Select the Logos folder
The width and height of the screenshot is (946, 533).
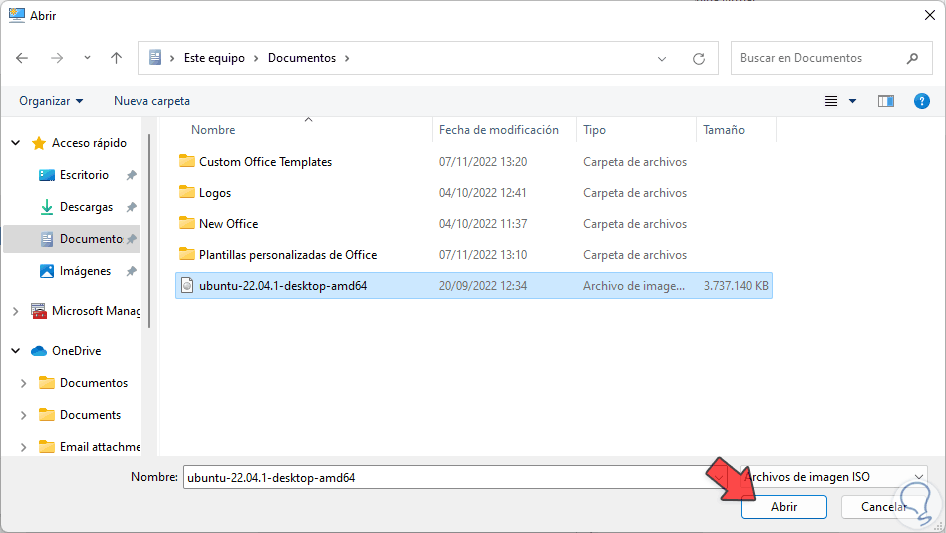pos(215,193)
